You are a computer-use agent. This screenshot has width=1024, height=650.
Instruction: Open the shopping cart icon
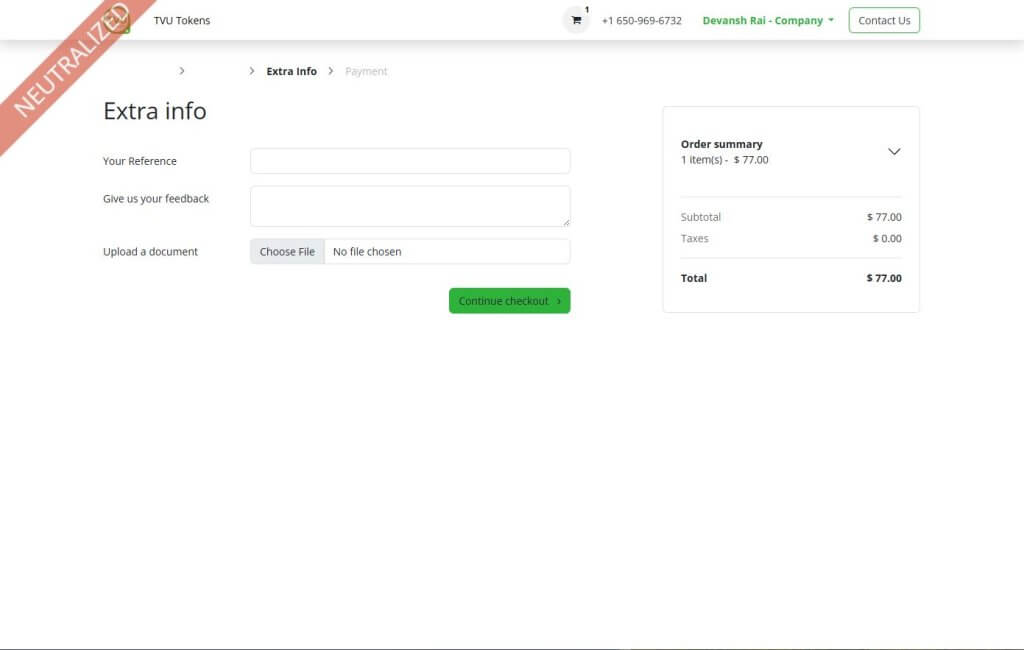click(x=576, y=20)
